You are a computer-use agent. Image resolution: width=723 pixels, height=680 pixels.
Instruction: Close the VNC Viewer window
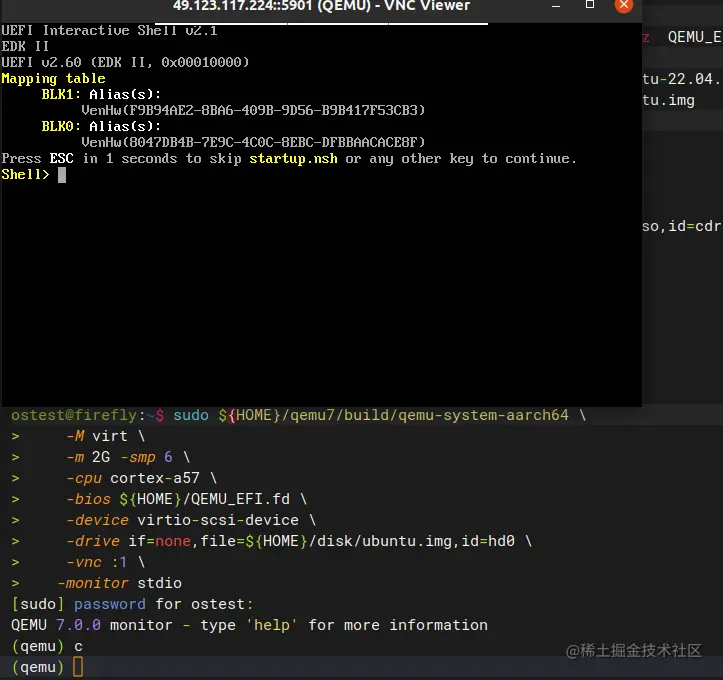(x=623, y=6)
